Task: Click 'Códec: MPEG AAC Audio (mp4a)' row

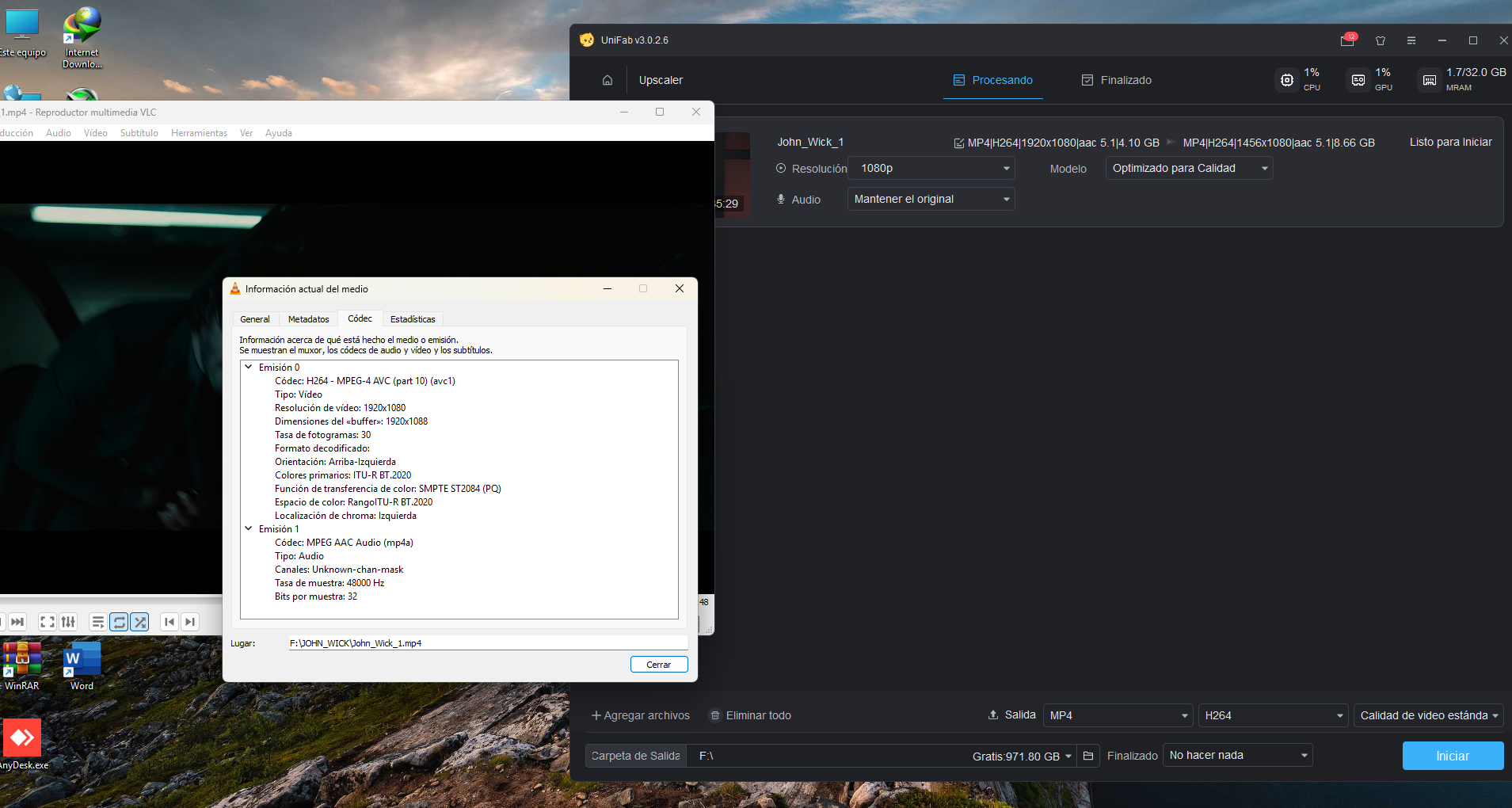Action: click(x=344, y=543)
